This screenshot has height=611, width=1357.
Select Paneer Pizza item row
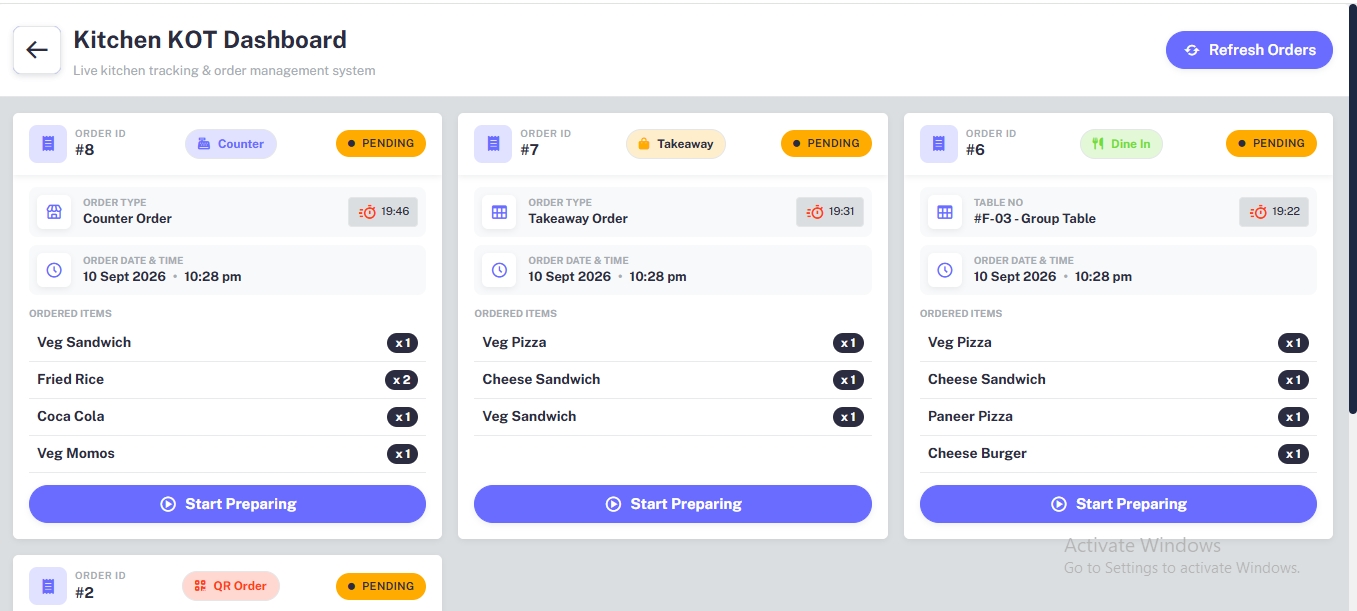[1118, 417]
